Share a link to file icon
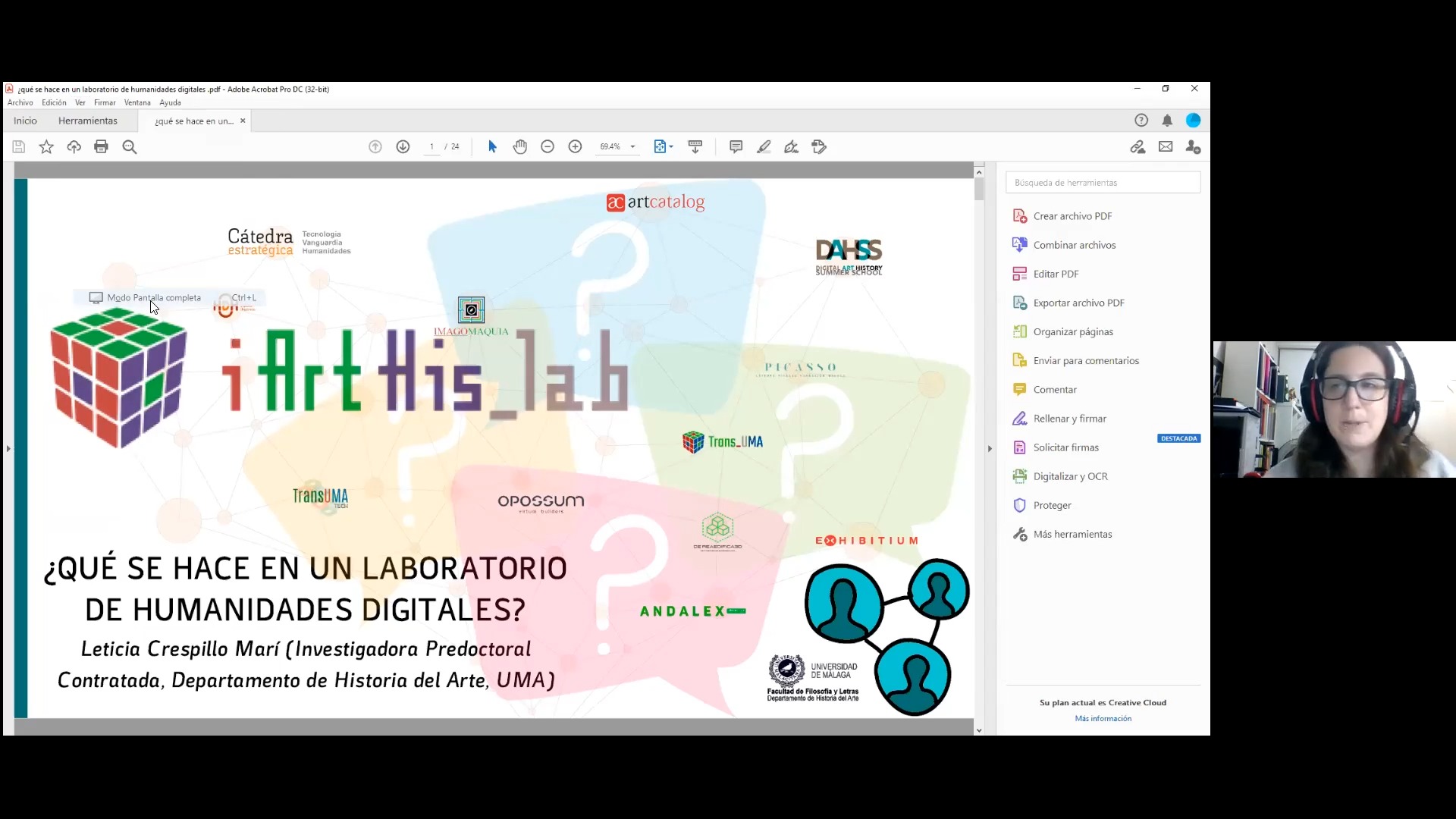1456x819 pixels. [1137, 147]
